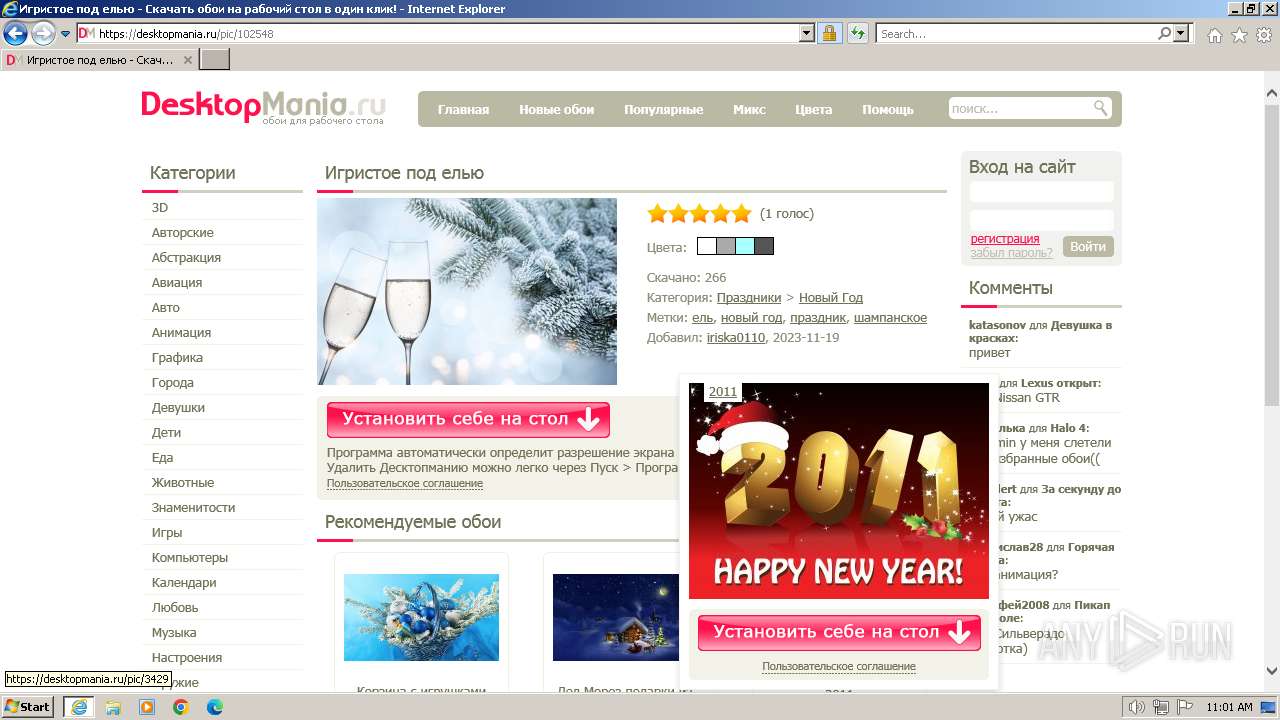Open the Девушка в красках comment link

[x=1040, y=332]
